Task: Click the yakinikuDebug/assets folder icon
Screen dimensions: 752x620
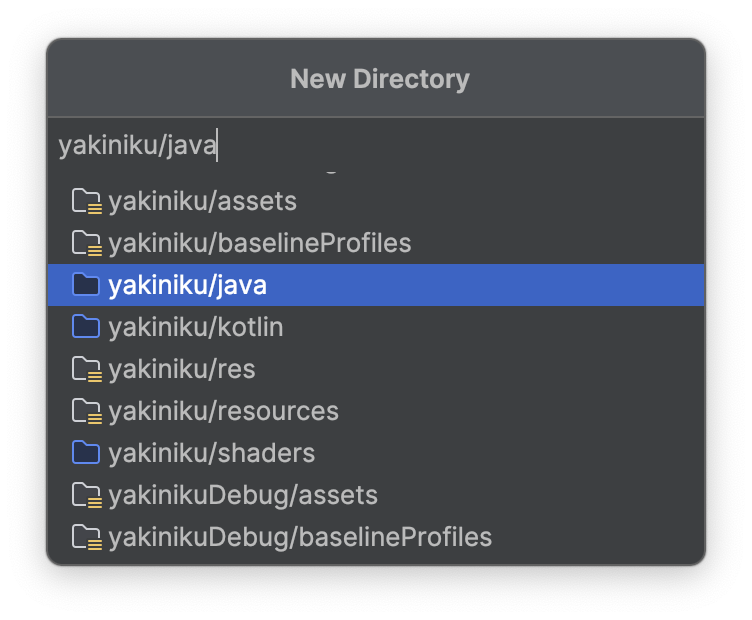Action: pyautogui.click(x=87, y=495)
